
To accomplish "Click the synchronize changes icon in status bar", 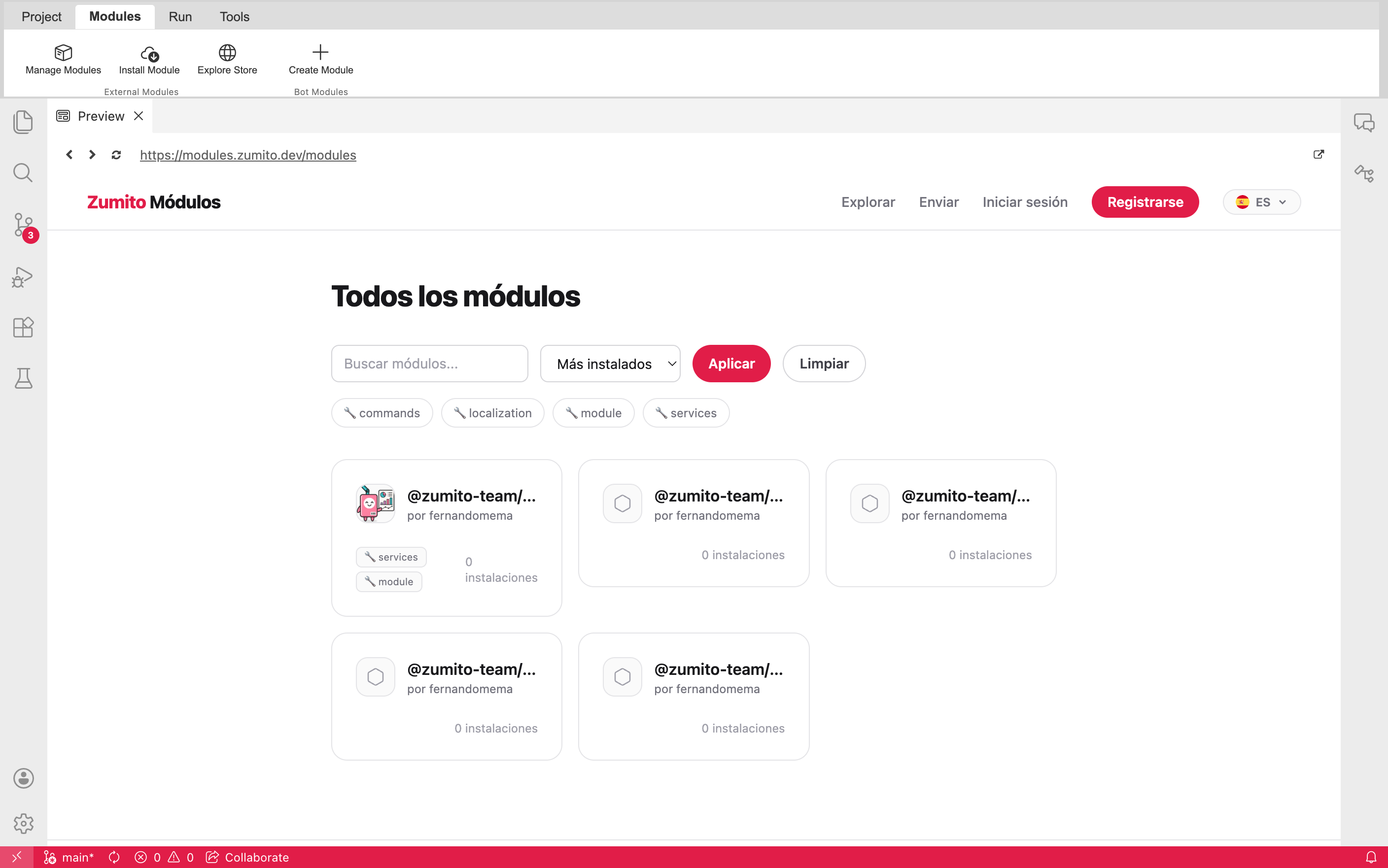I will click(x=114, y=857).
